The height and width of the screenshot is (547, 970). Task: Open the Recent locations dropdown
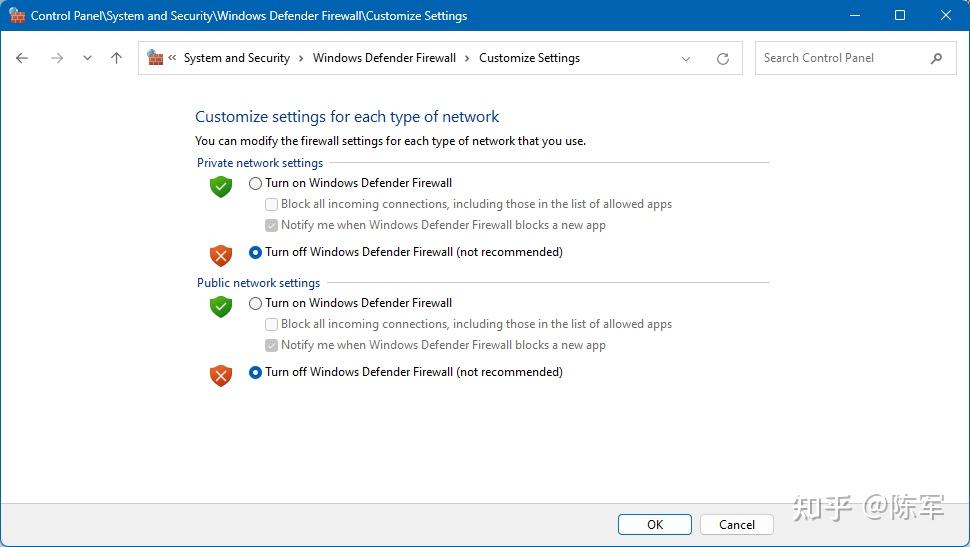(87, 58)
